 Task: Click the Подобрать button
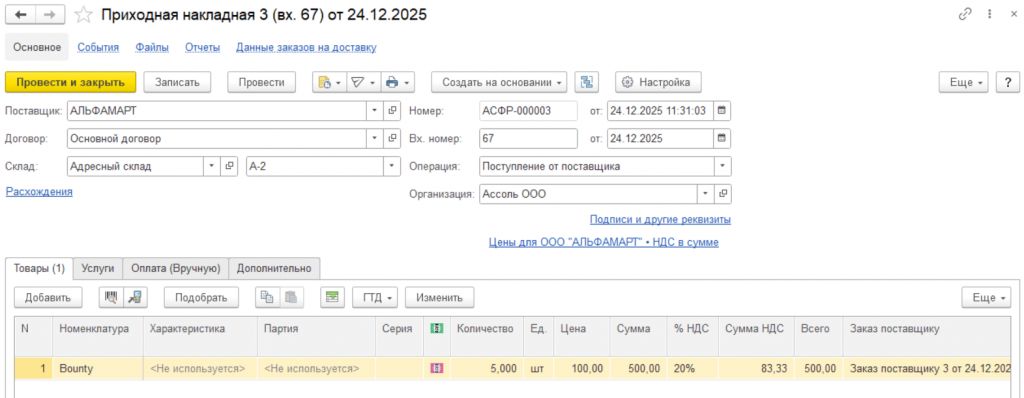coord(201,297)
